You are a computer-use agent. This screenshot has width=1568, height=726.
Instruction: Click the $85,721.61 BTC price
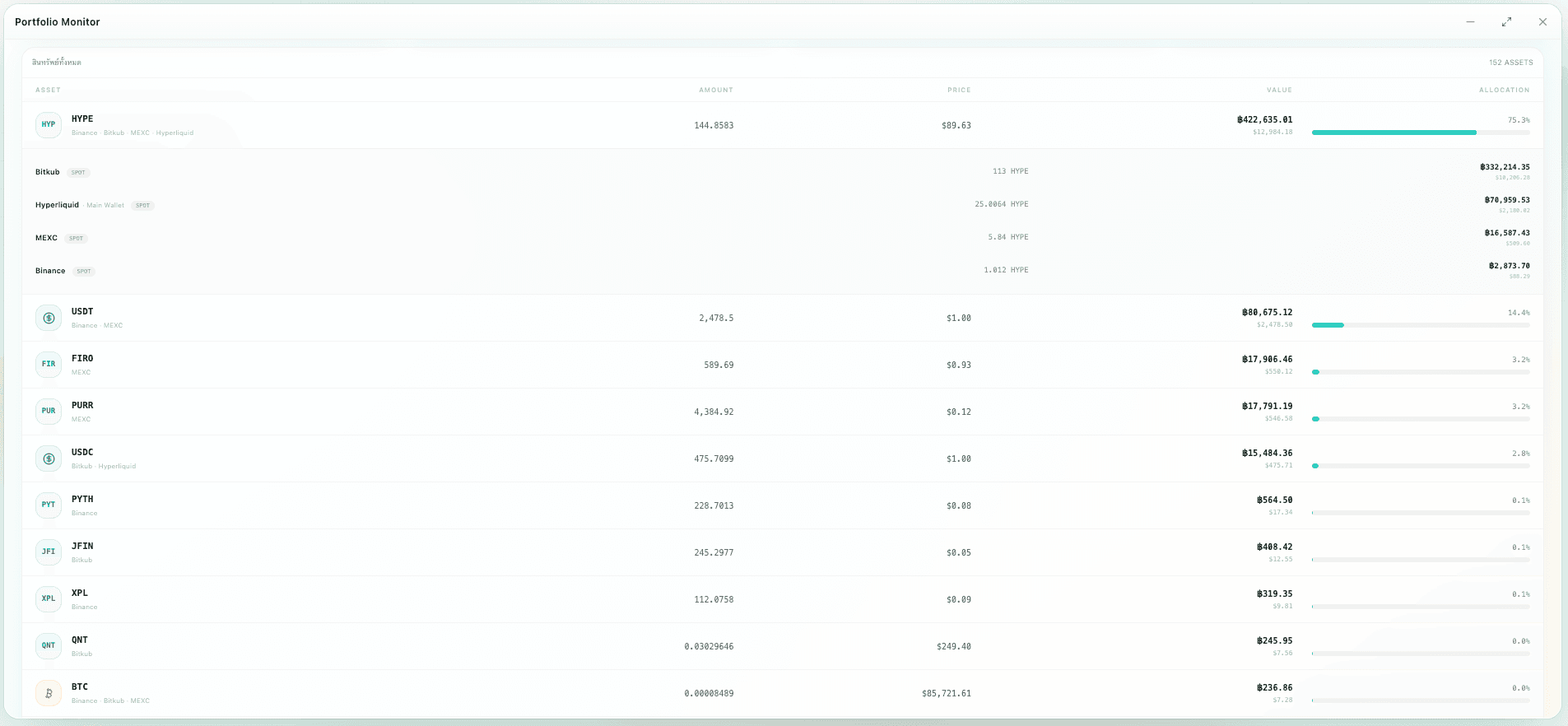[x=947, y=694]
